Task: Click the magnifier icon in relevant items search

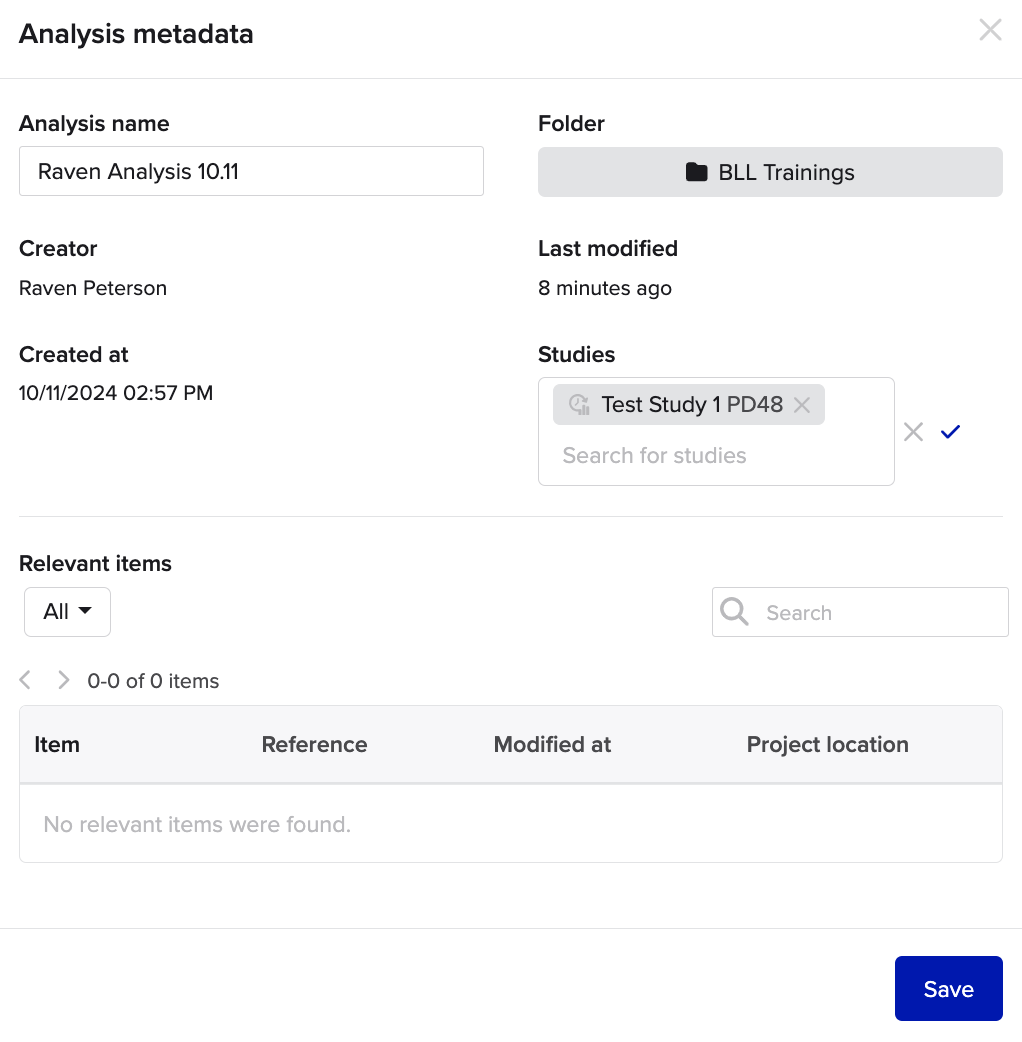Action: [734, 611]
